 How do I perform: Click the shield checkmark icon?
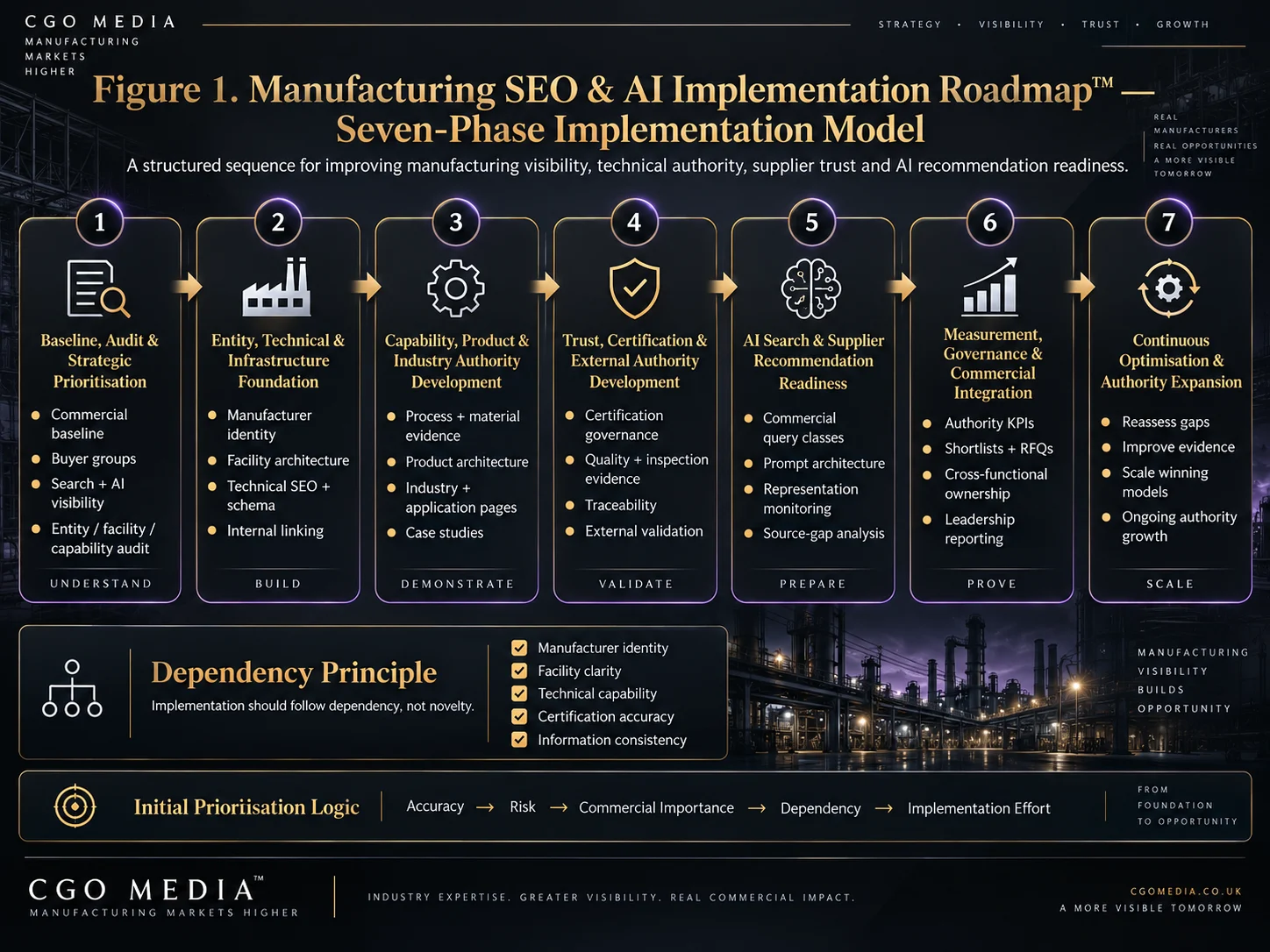click(x=634, y=288)
